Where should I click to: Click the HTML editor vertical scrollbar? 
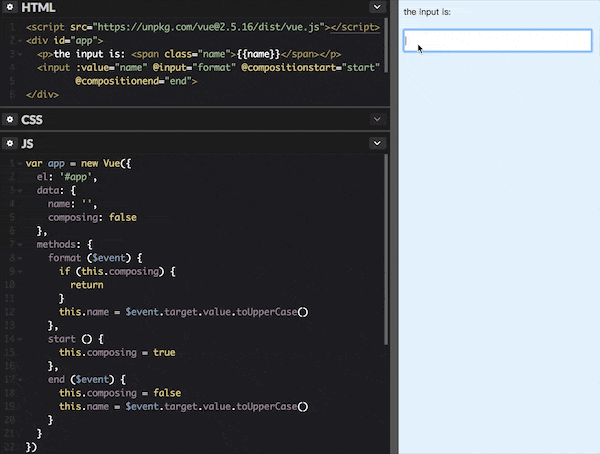click(x=386, y=45)
